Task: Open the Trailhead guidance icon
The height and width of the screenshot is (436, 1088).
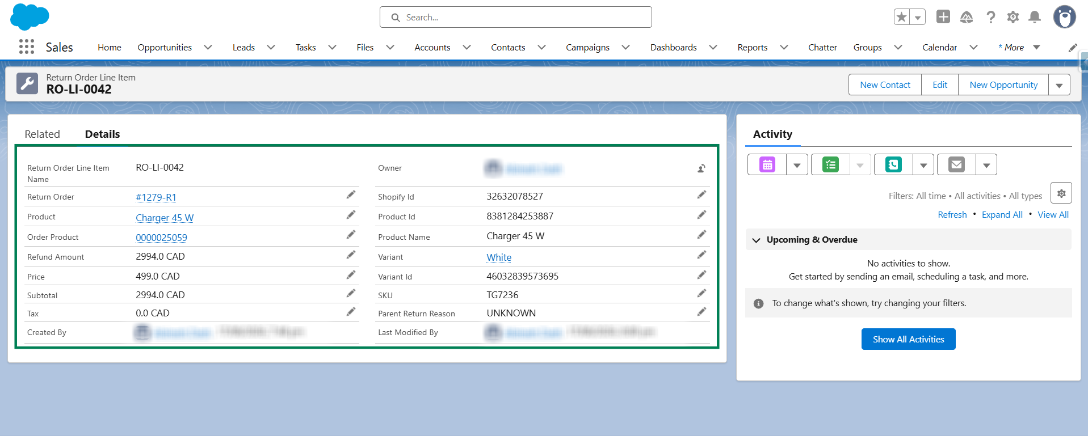Action: [966, 17]
